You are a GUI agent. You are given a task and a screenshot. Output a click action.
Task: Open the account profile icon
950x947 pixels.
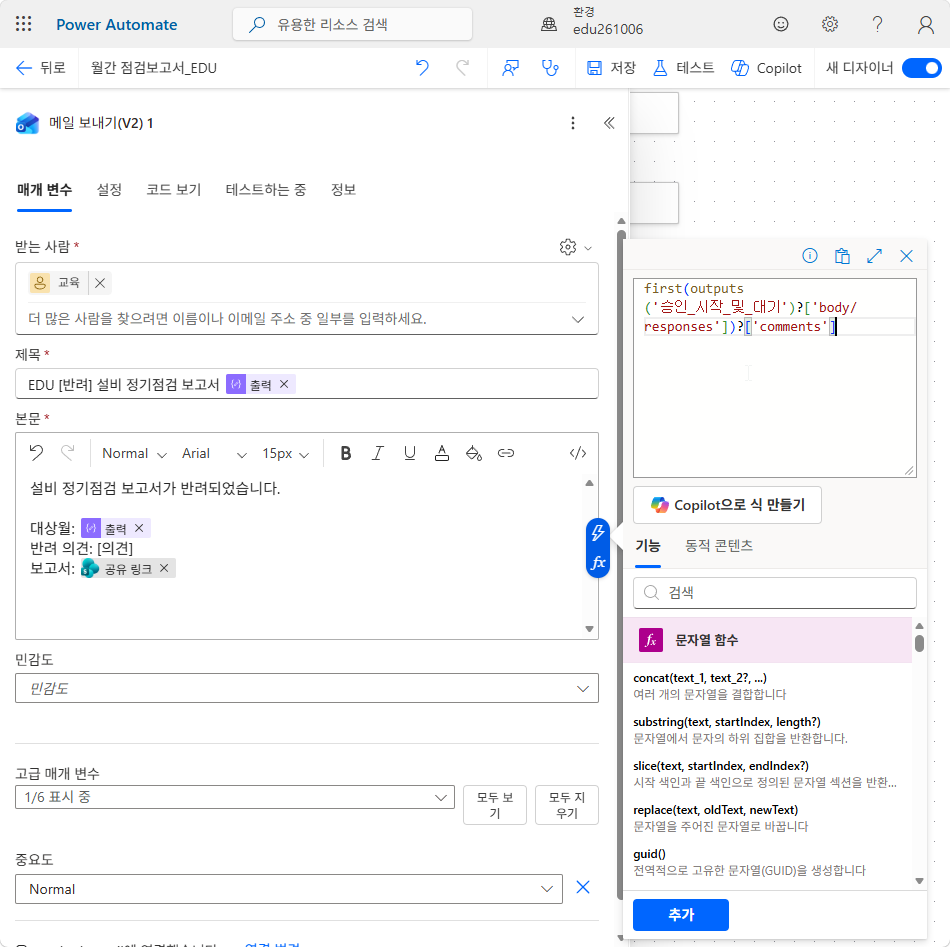coord(925,24)
